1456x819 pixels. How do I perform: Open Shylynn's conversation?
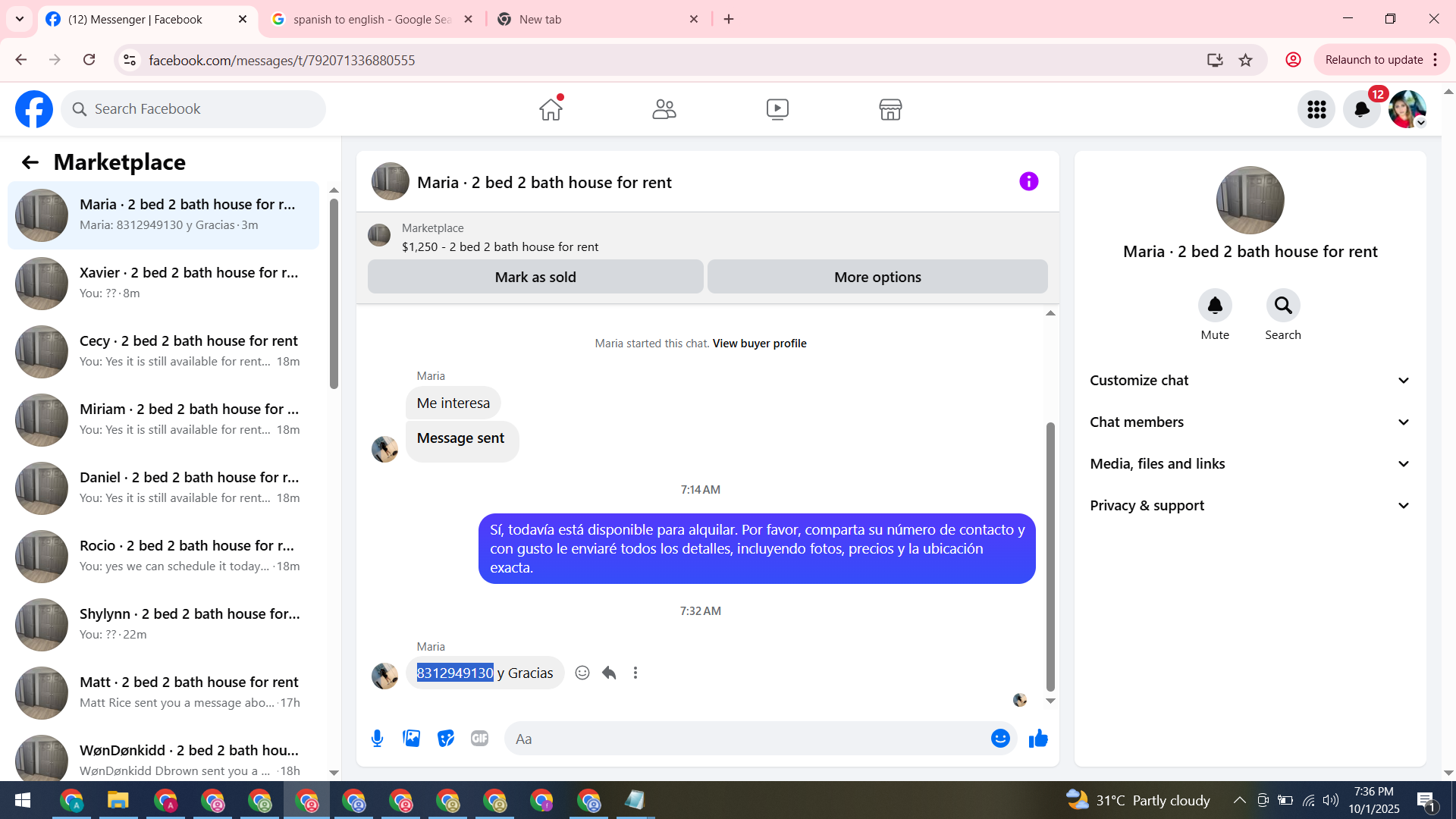coord(163,625)
